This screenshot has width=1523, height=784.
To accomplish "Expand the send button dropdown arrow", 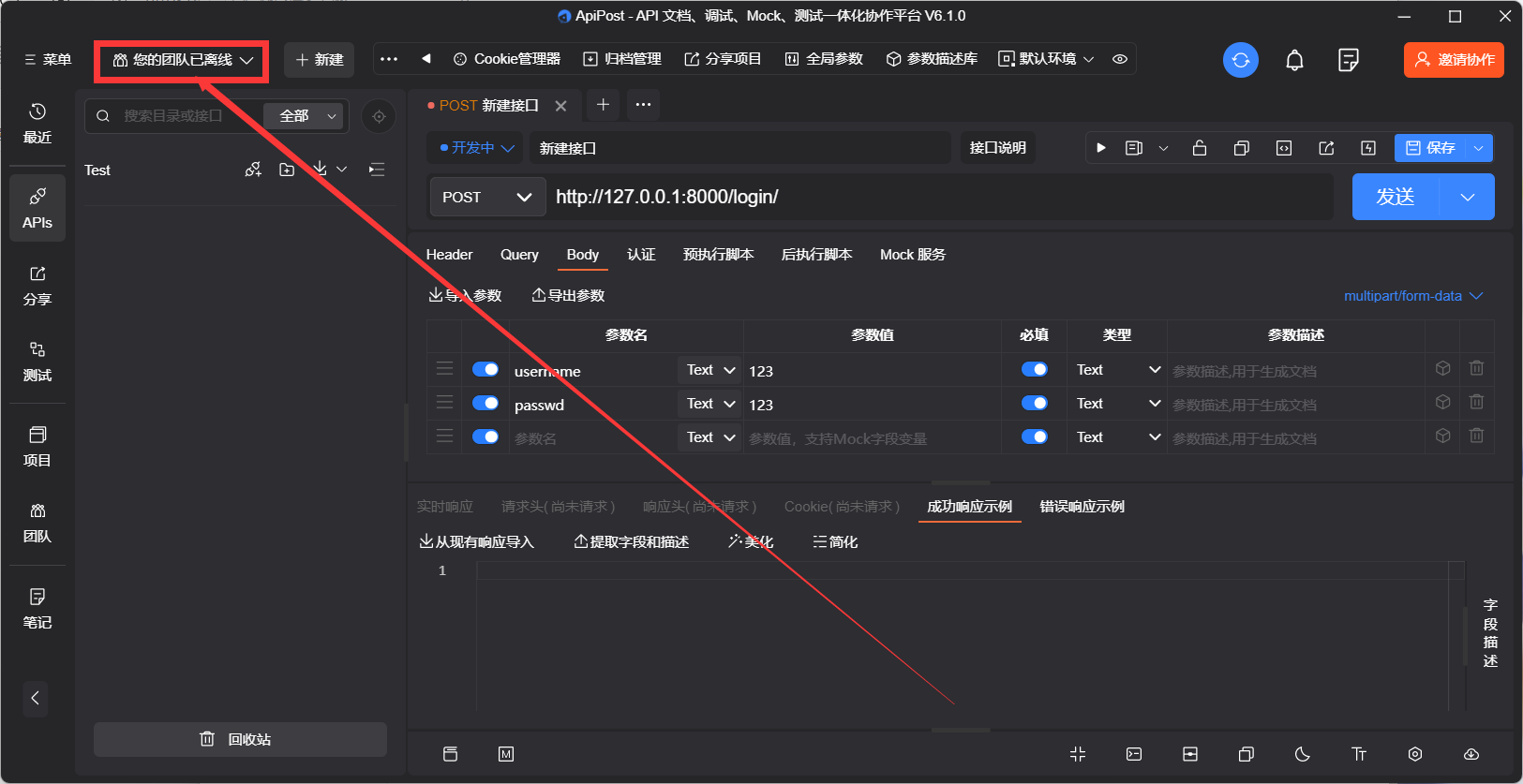I will click(x=1468, y=197).
